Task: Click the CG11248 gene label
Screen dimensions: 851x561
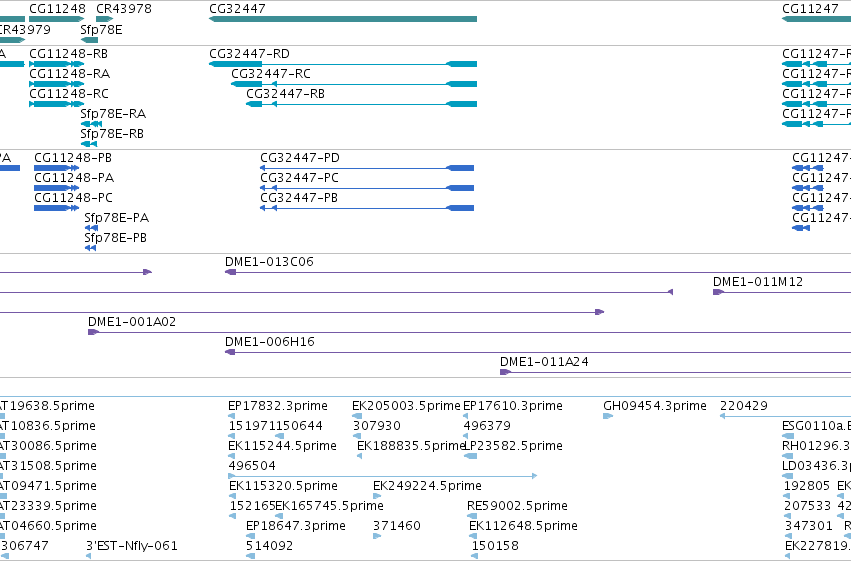Action: pos(57,9)
